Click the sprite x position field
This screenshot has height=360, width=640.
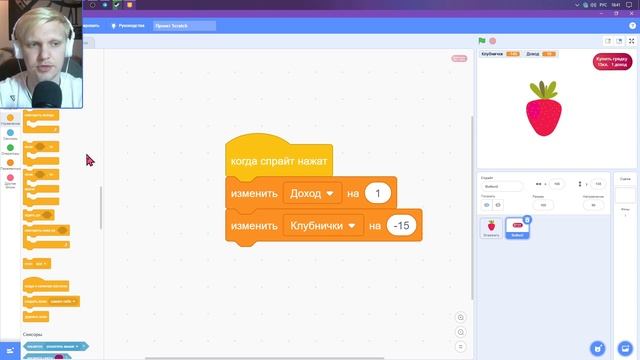click(557, 184)
